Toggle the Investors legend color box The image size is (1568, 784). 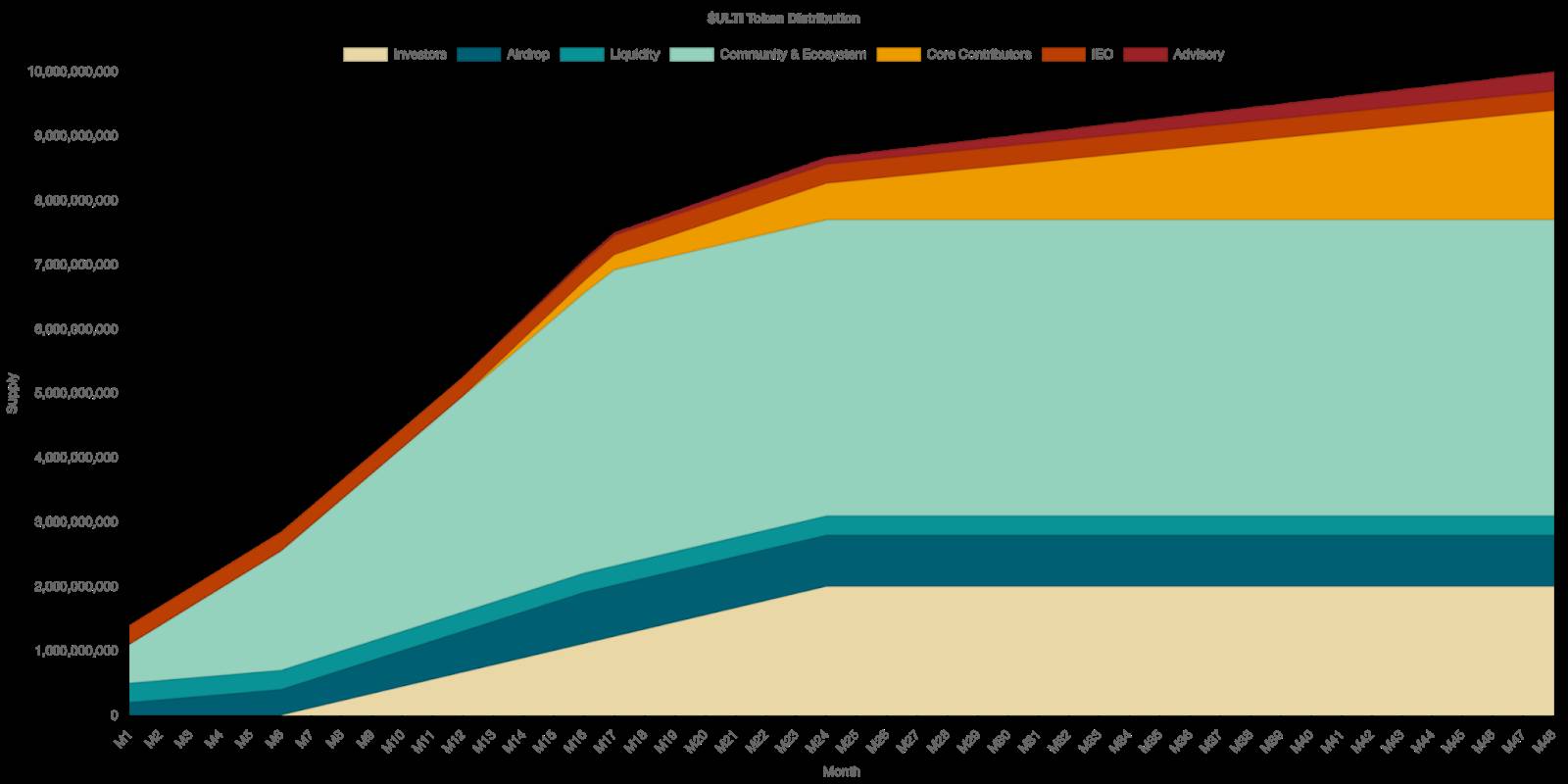click(365, 55)
